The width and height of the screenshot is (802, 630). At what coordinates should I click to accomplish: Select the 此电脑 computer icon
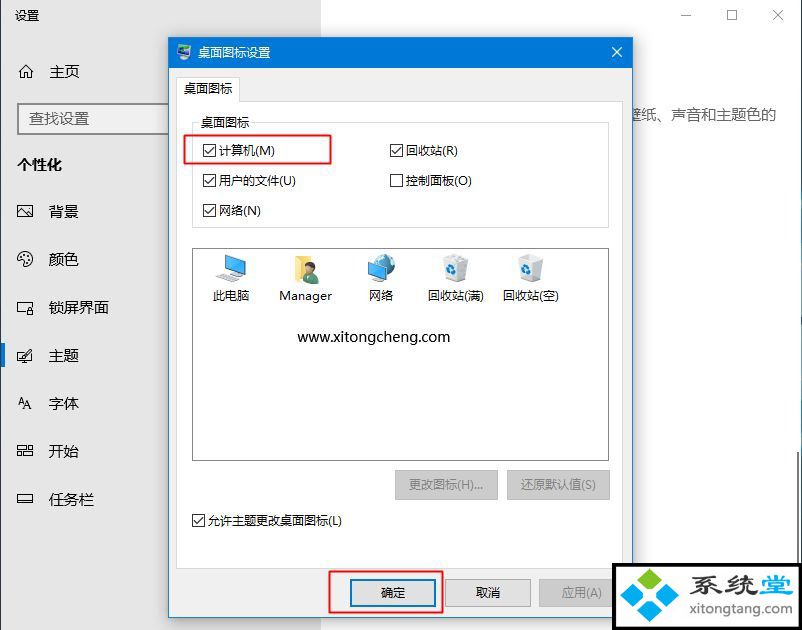point(231,269)
